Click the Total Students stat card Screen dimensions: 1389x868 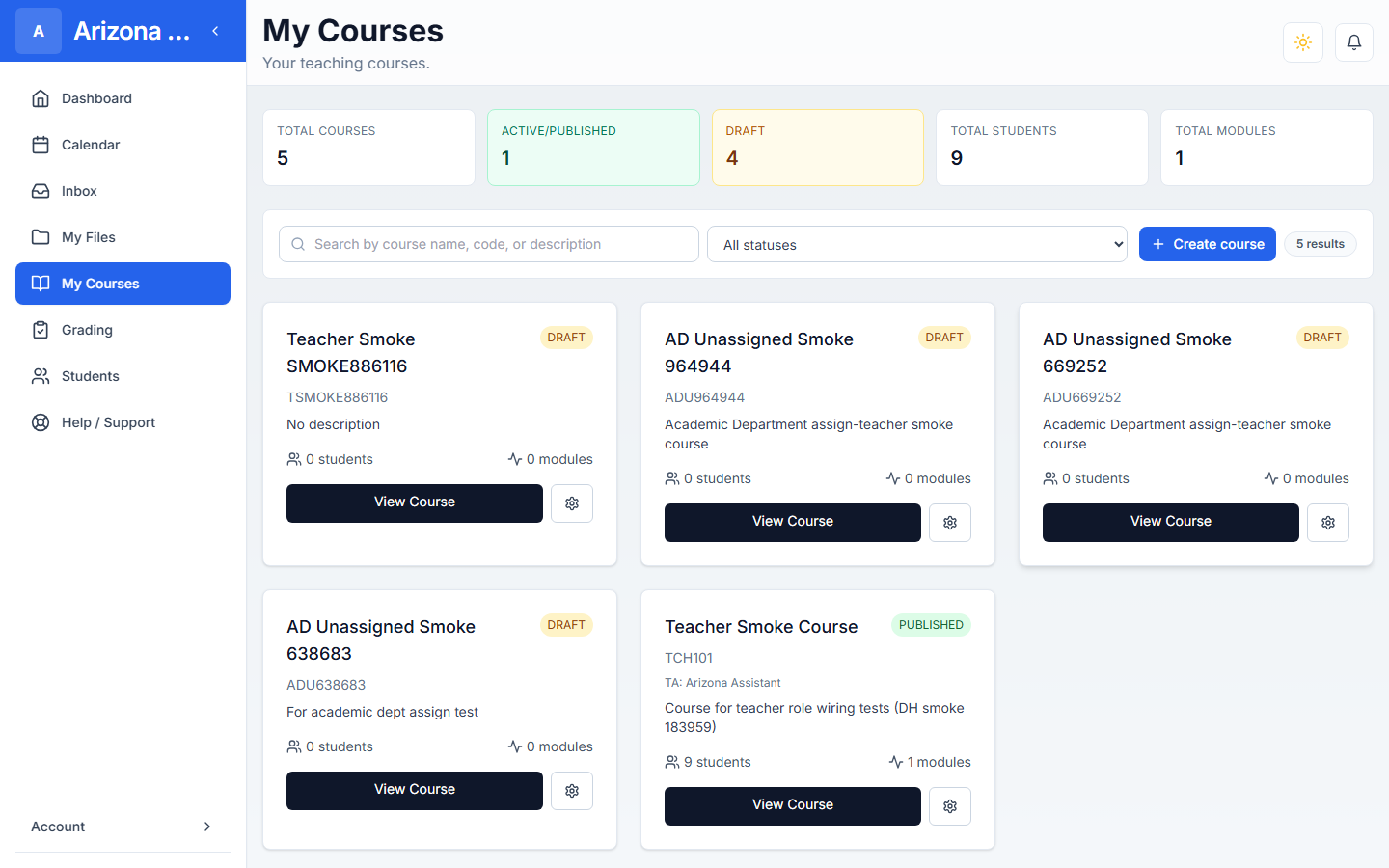(x=1042, y=148)
